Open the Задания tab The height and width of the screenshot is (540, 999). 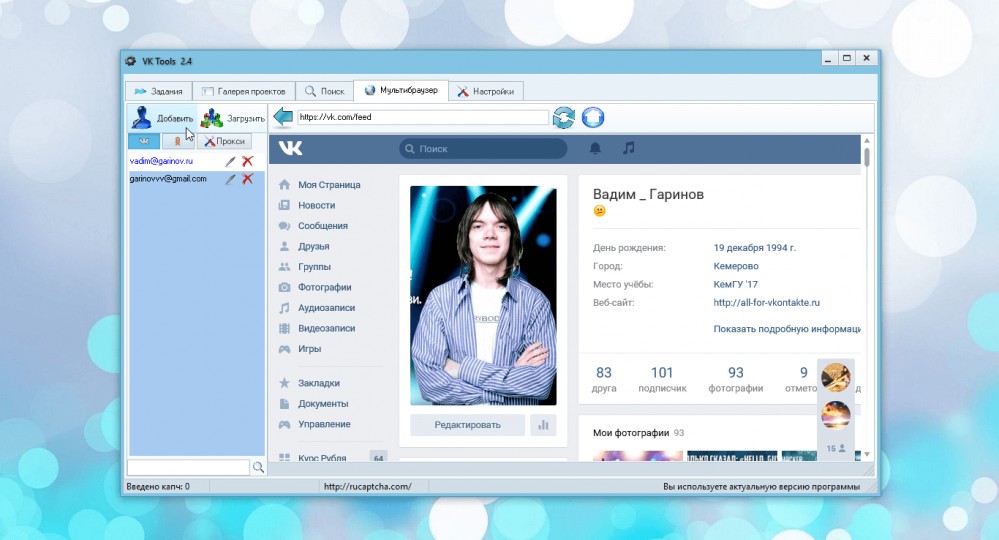coord(159,91)
